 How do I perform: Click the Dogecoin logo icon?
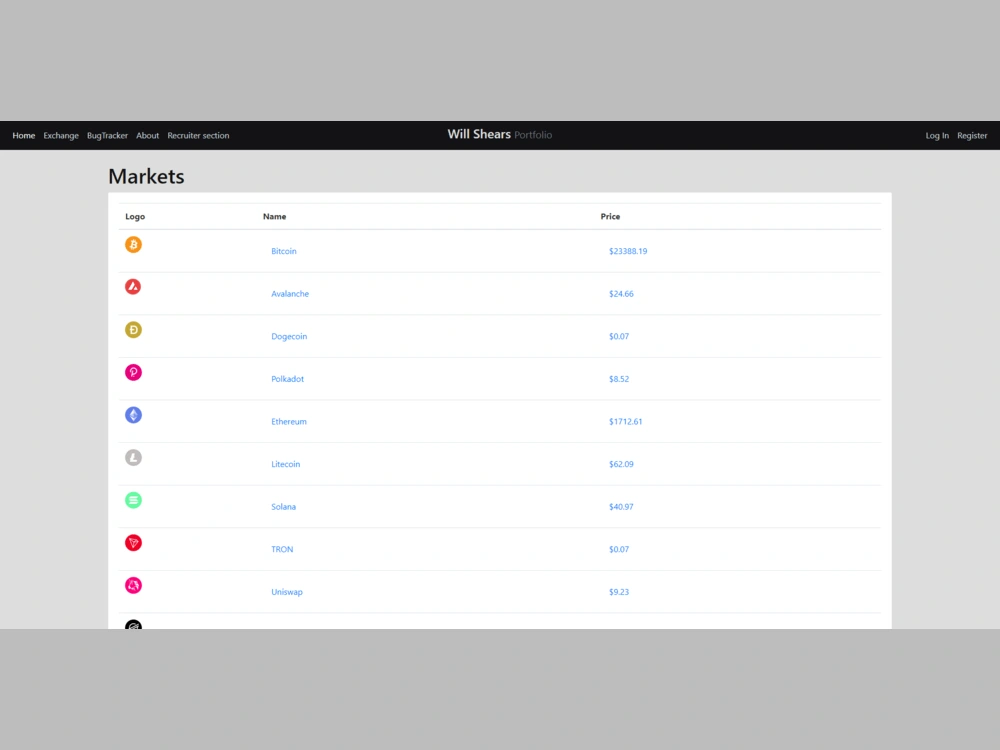[x=133, y=329]
